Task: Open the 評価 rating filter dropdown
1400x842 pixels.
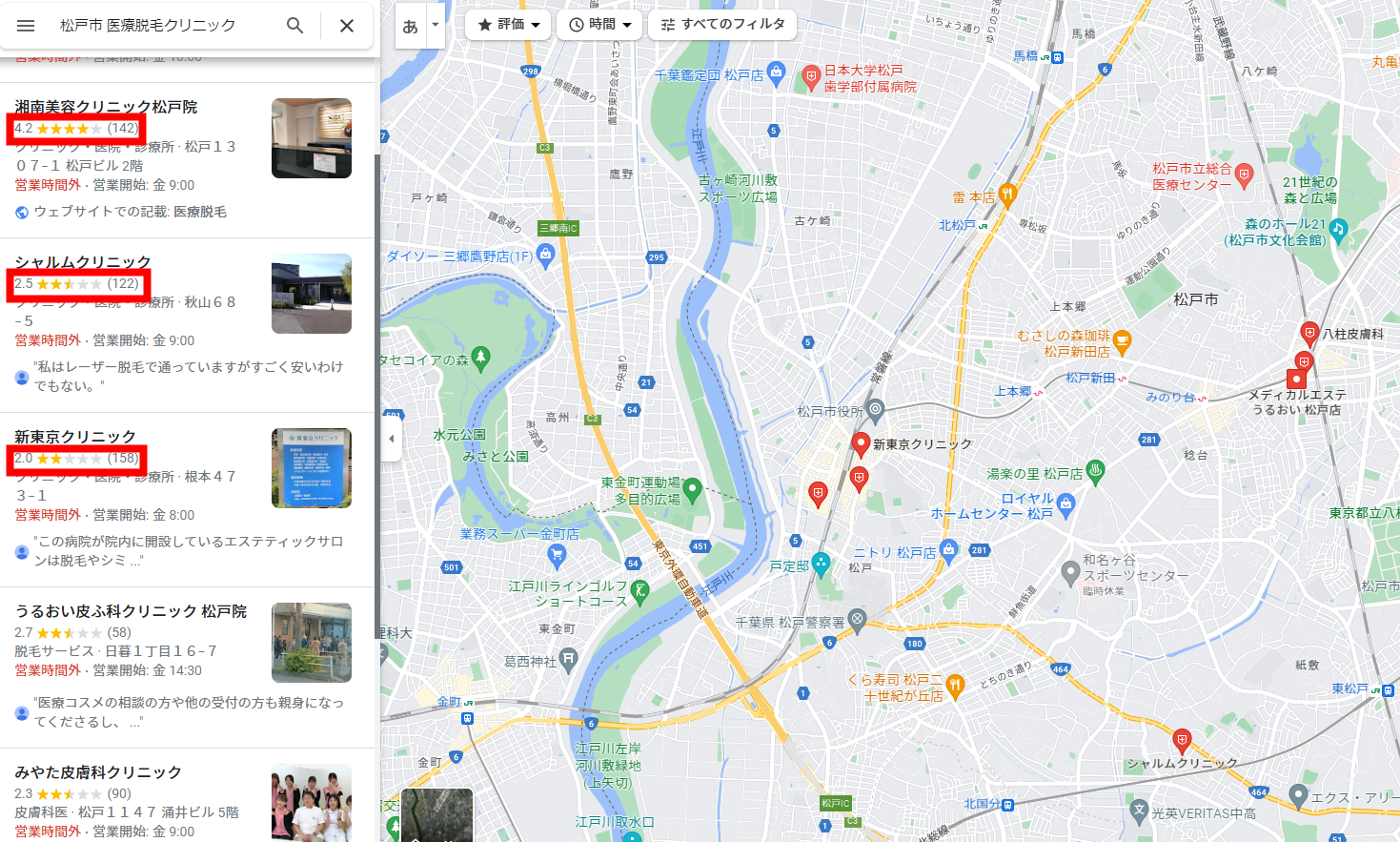Action: coord(509,25)
